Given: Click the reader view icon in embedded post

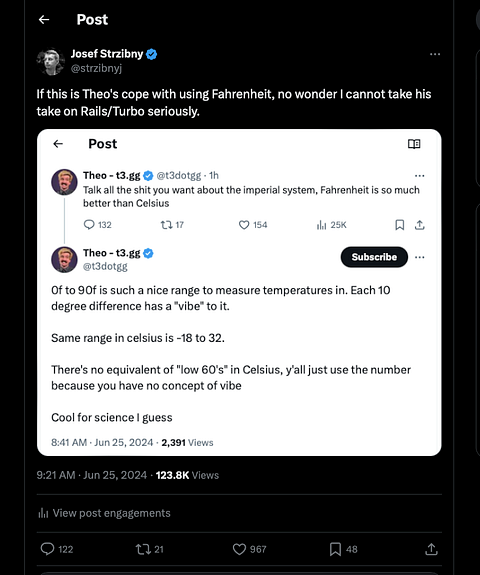Looking at the screenshot, I should click(x=414, y=144).
